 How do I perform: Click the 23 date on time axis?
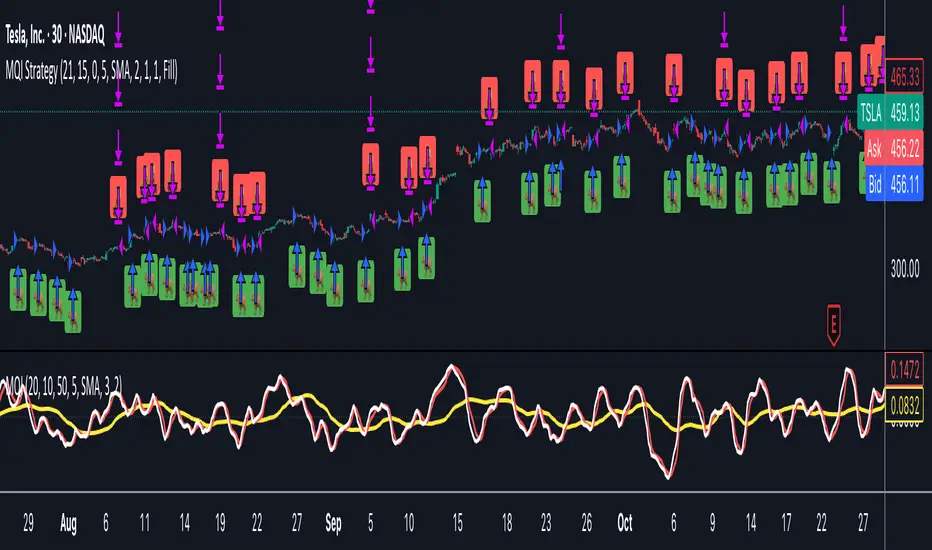(546, 523)
